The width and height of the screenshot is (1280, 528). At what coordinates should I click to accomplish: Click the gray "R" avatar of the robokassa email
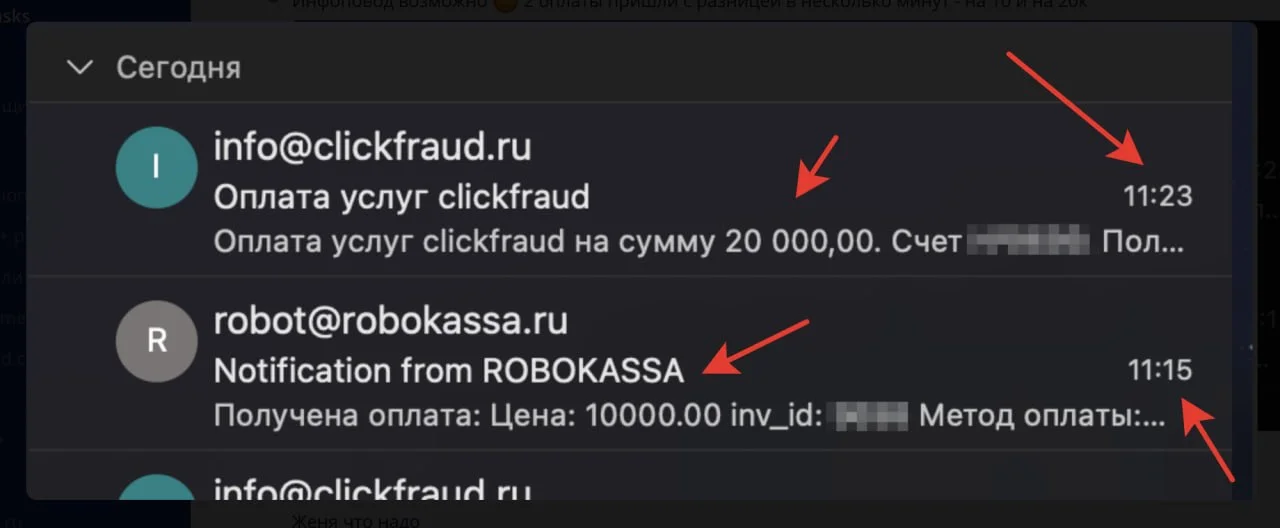[156, 341]
